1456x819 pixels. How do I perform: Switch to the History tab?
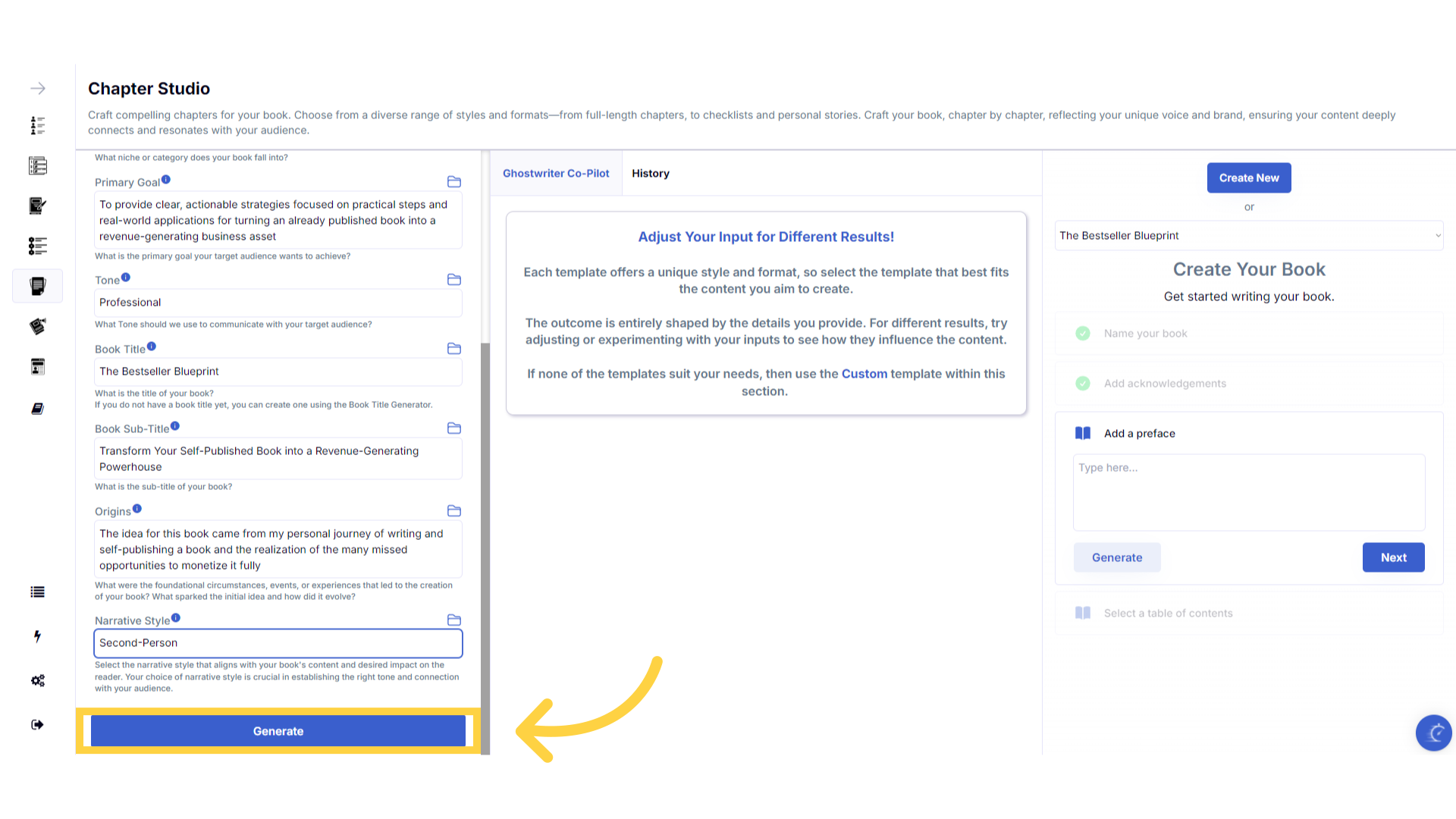click(x=651, y=174)
